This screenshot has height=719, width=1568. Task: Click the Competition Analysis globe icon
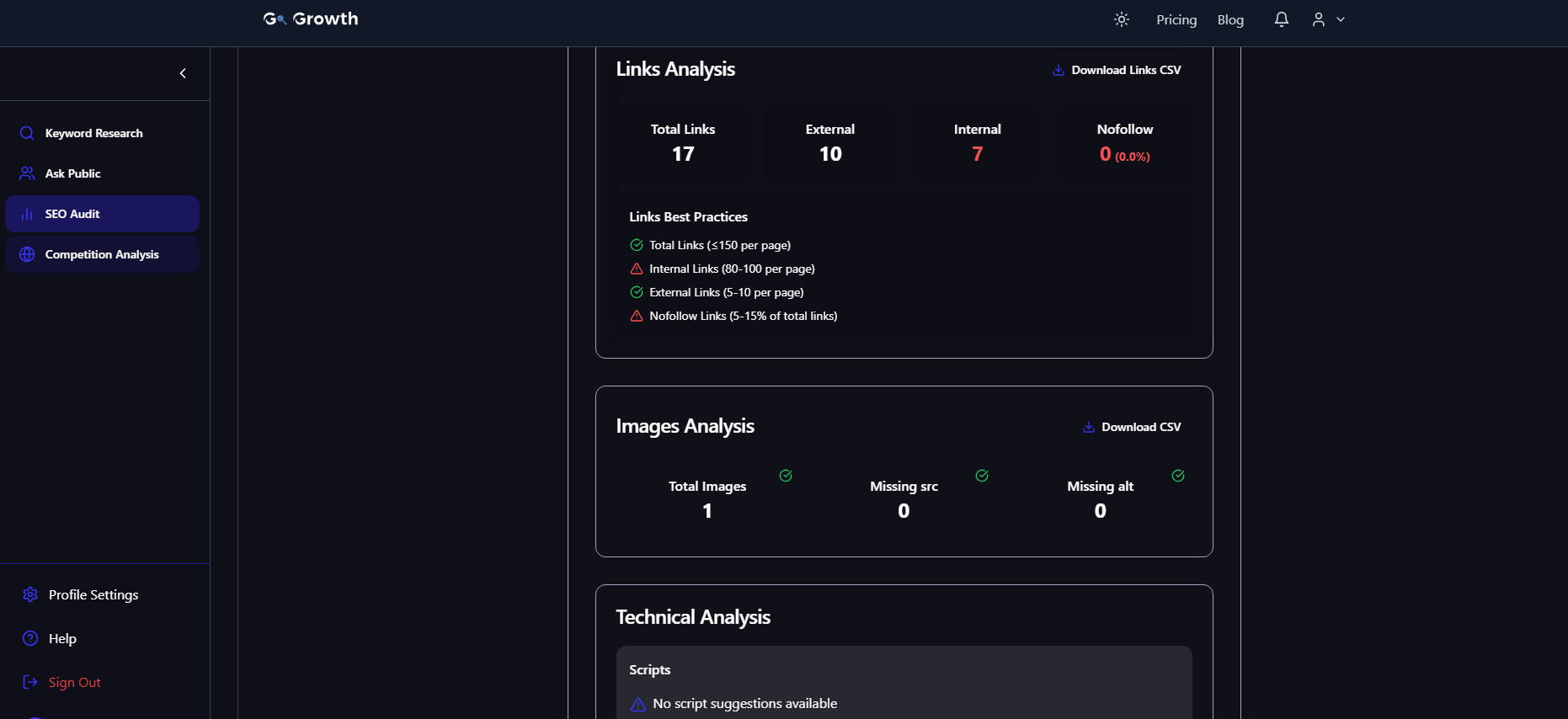pos(27,254)
